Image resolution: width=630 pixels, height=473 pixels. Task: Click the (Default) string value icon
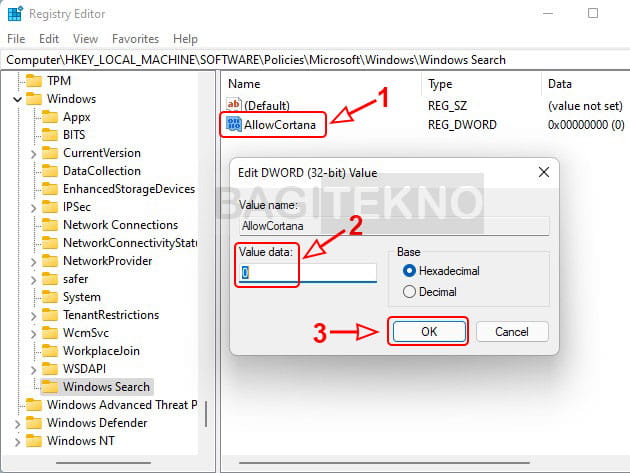tap(233, 104)
